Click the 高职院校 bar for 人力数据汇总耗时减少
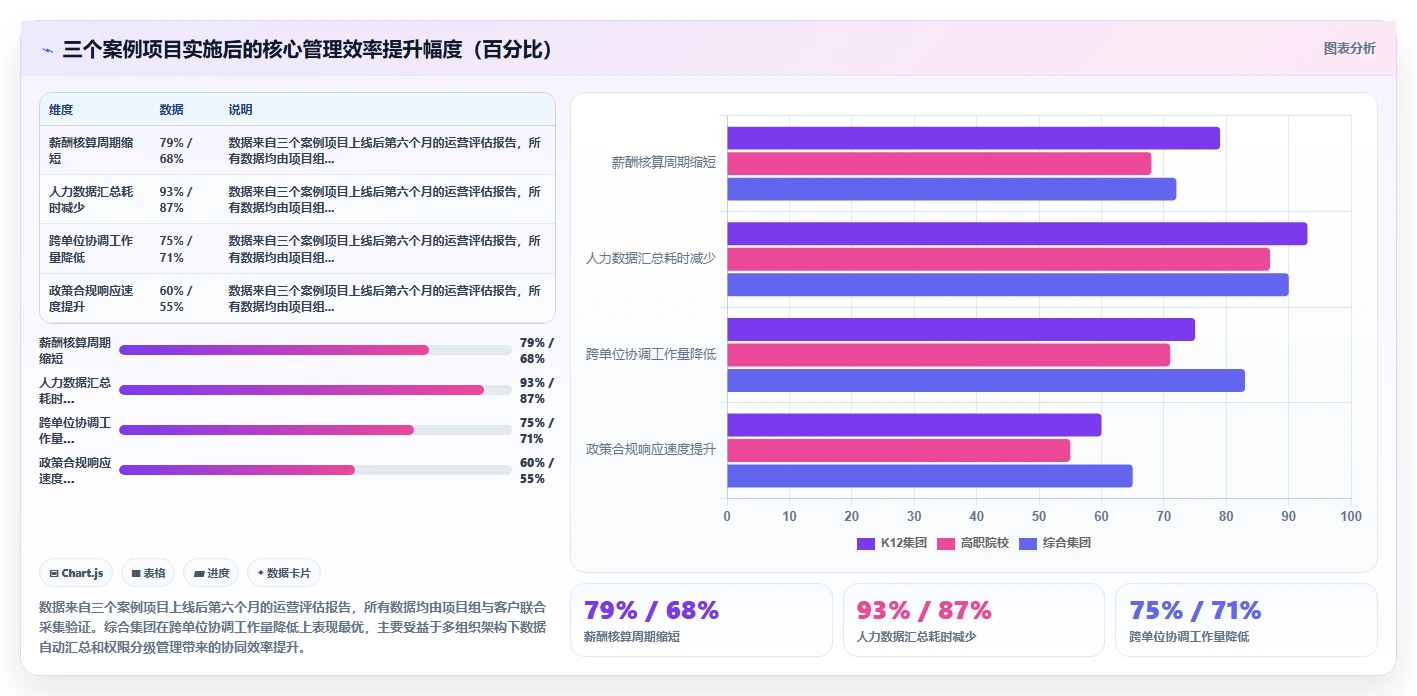The width and height of the screenshot is (1417, 696). 998,259
